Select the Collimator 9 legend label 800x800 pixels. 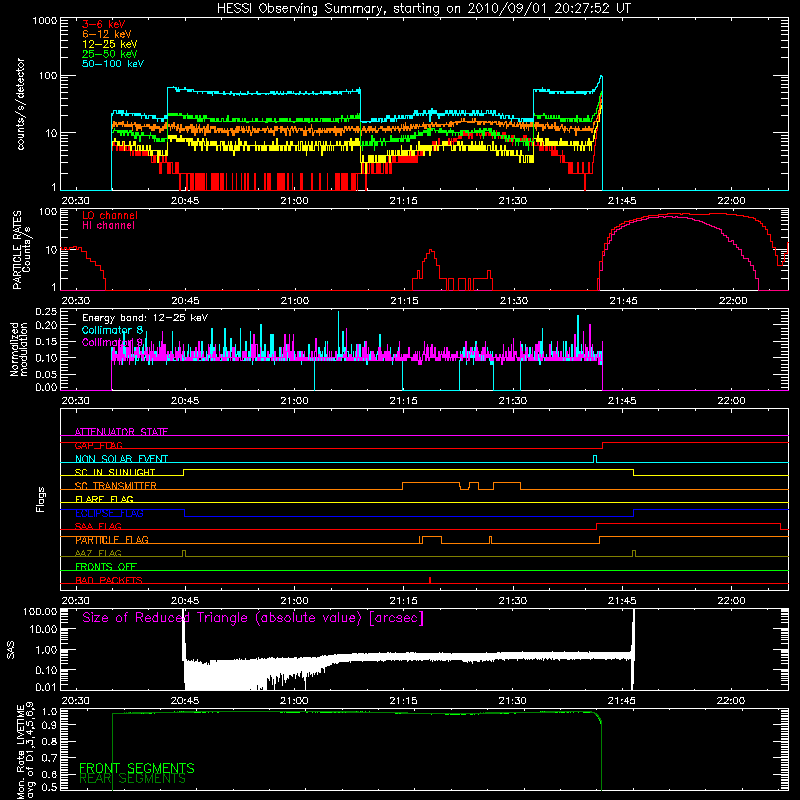coord(112,342)
